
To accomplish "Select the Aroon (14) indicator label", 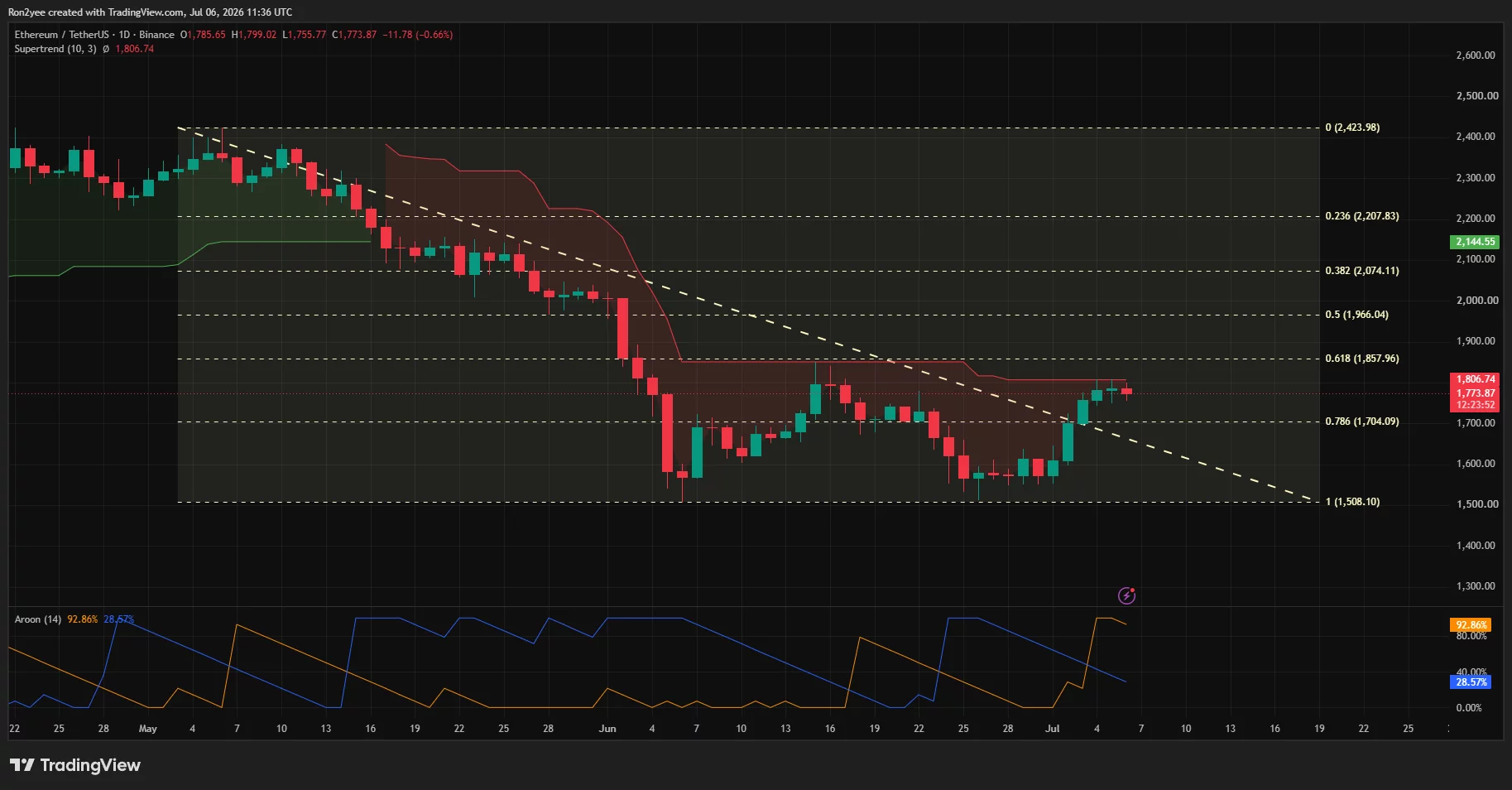I will tap(37, 619).
